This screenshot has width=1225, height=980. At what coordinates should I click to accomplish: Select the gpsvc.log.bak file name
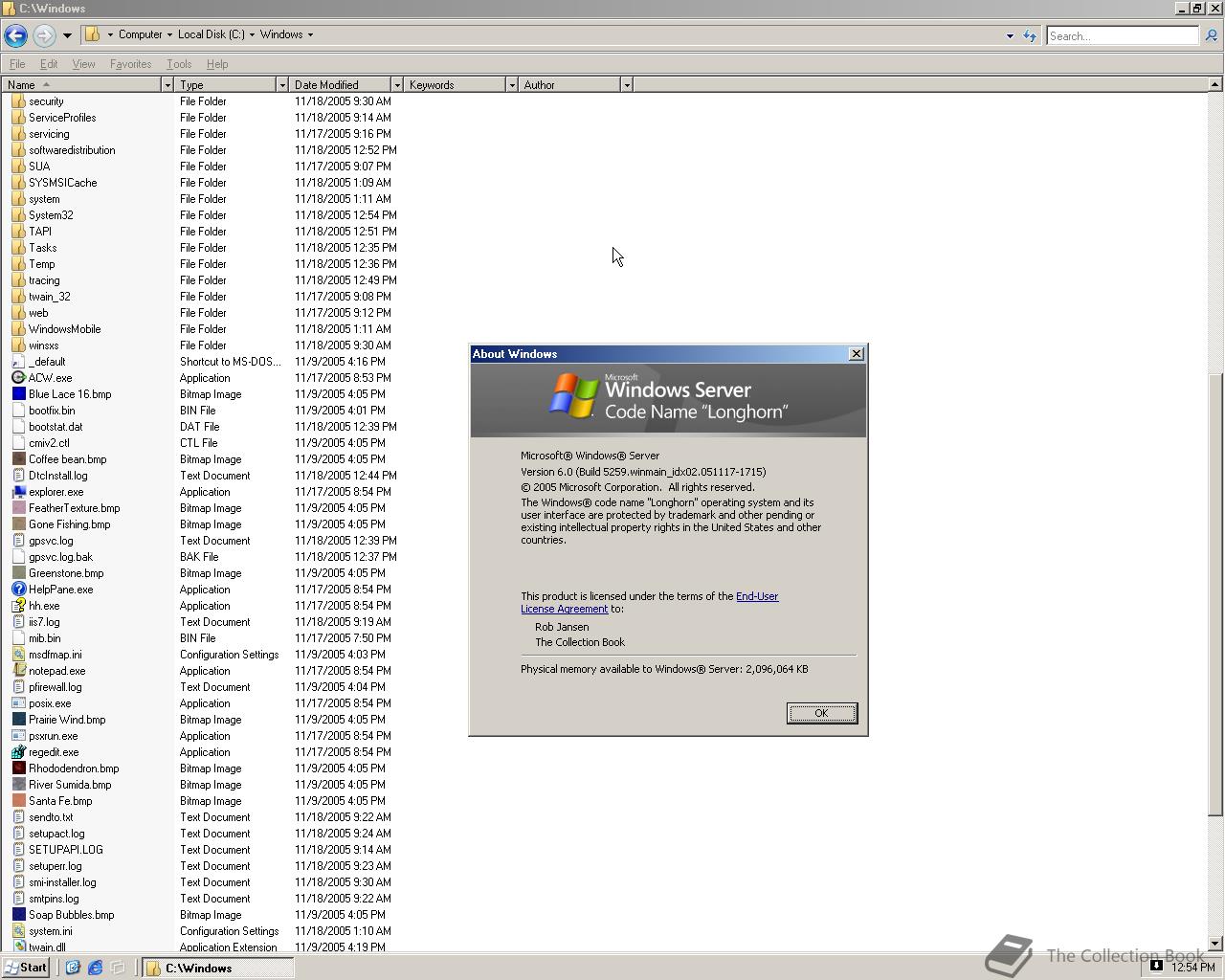(60, 557)
